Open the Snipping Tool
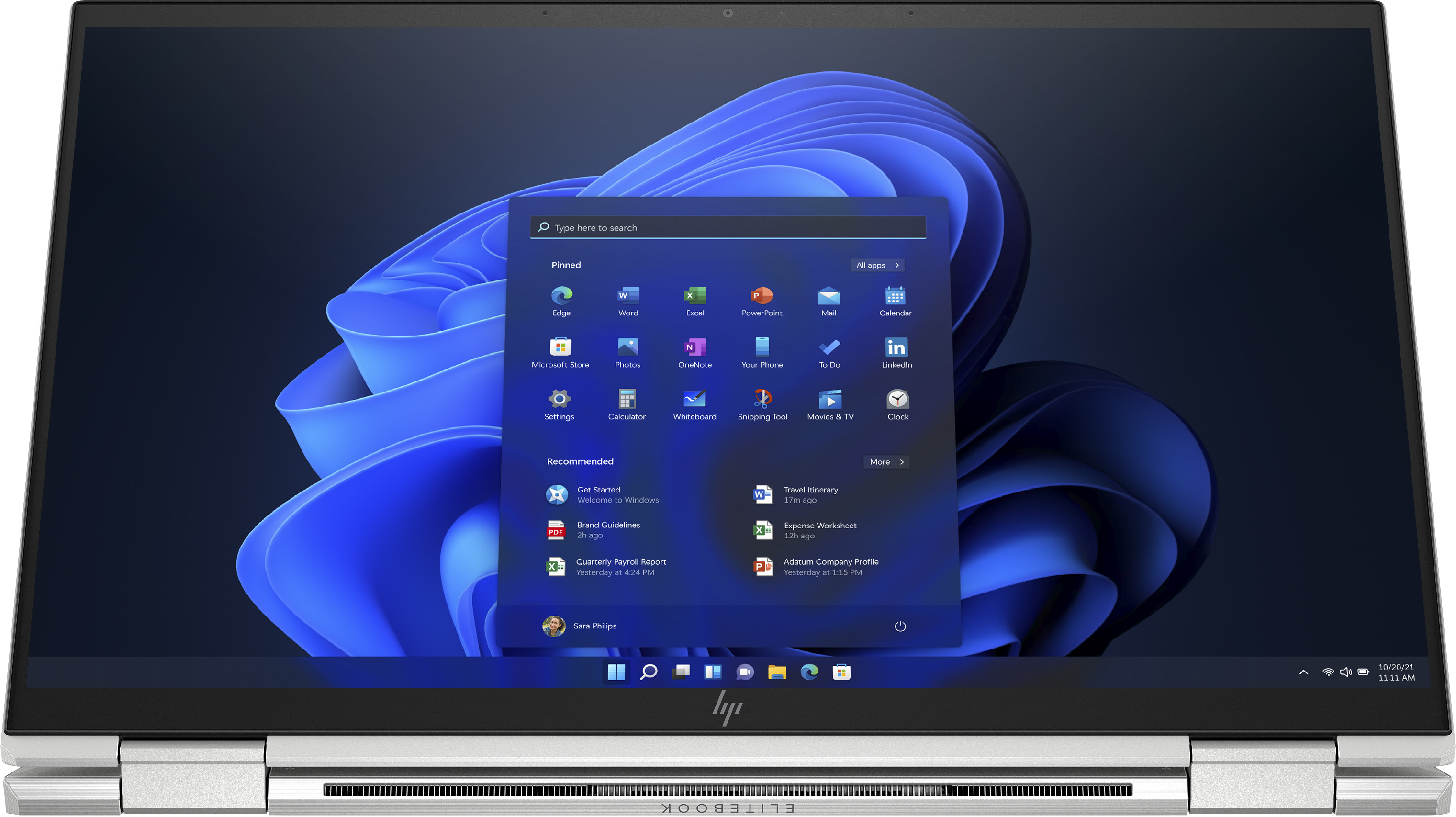Image resolution: width=1456 pixels, height=817 pixels. pos(762,405)
